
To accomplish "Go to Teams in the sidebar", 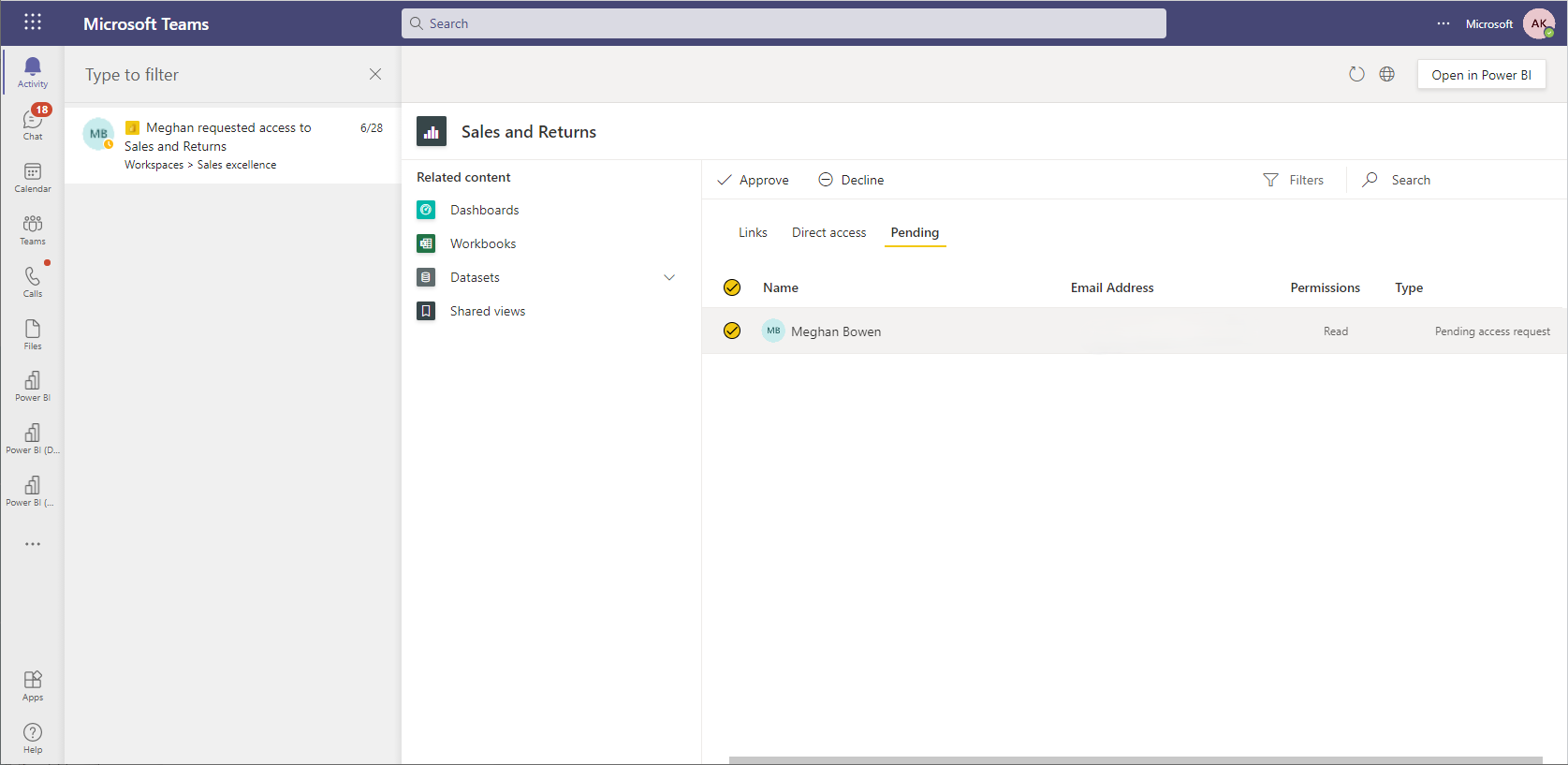I will 33,229.
